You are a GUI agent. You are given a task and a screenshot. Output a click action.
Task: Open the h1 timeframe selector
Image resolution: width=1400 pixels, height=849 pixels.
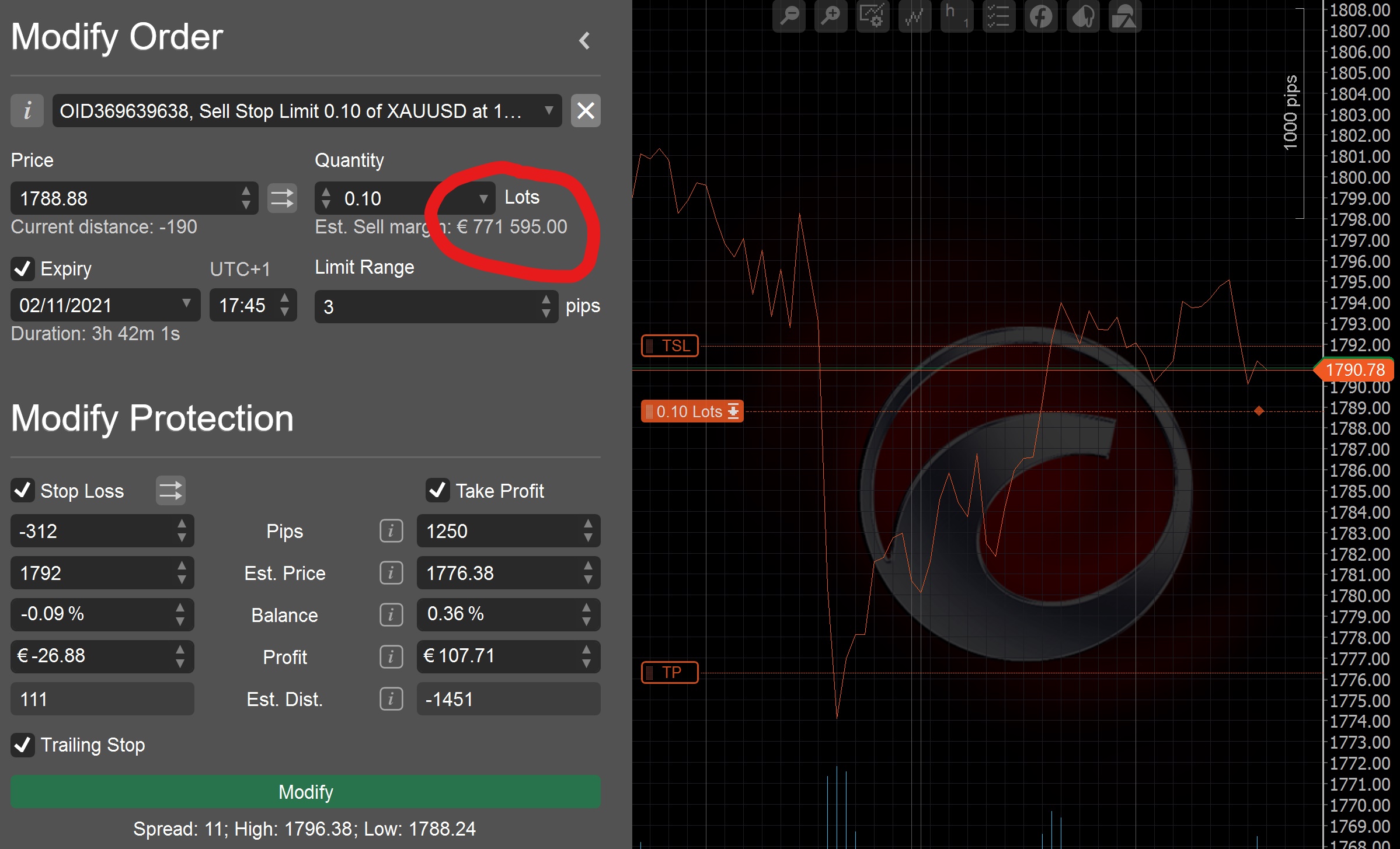(957, 16)
